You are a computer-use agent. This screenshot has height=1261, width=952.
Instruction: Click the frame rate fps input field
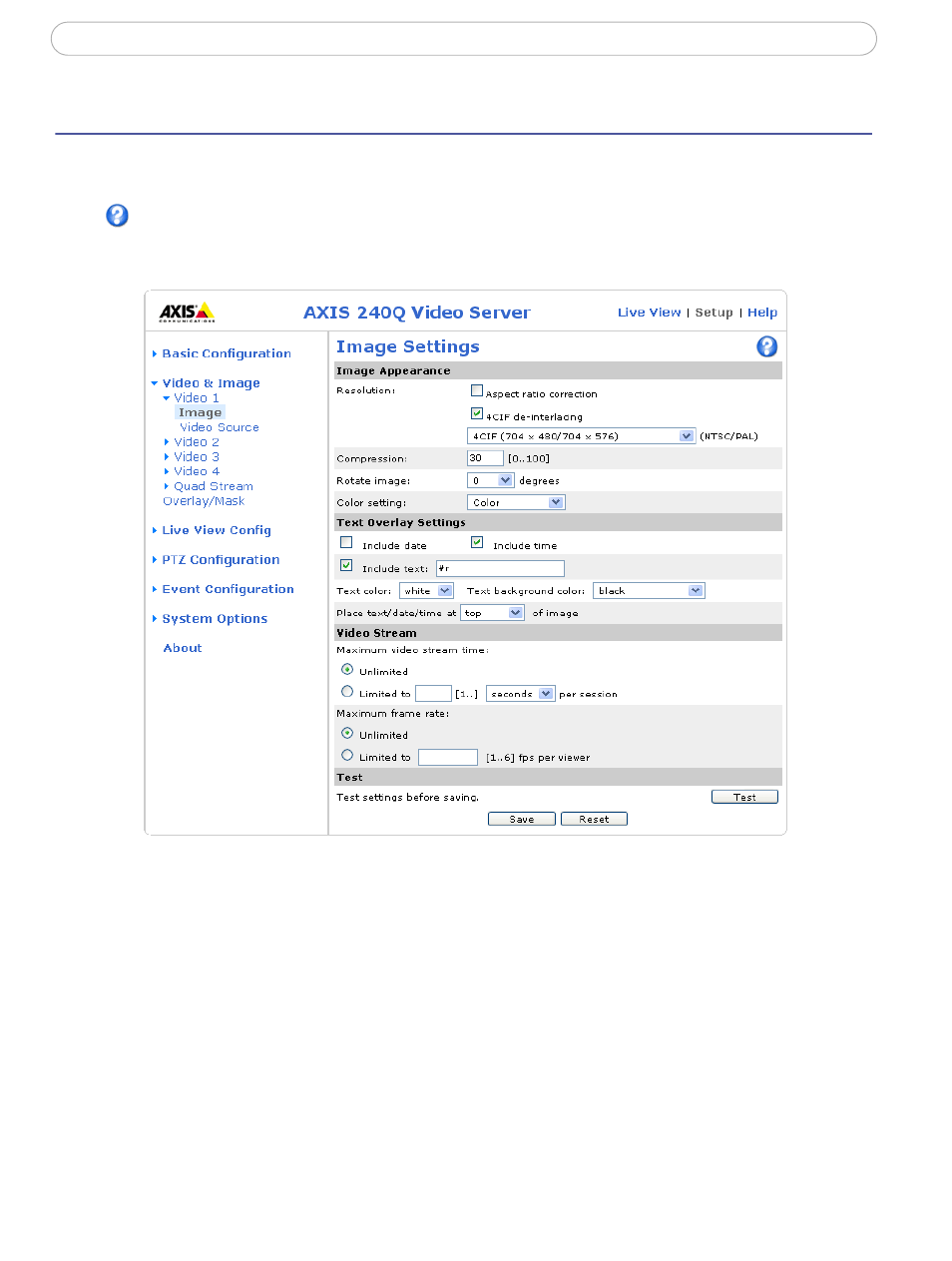[448, 758]
